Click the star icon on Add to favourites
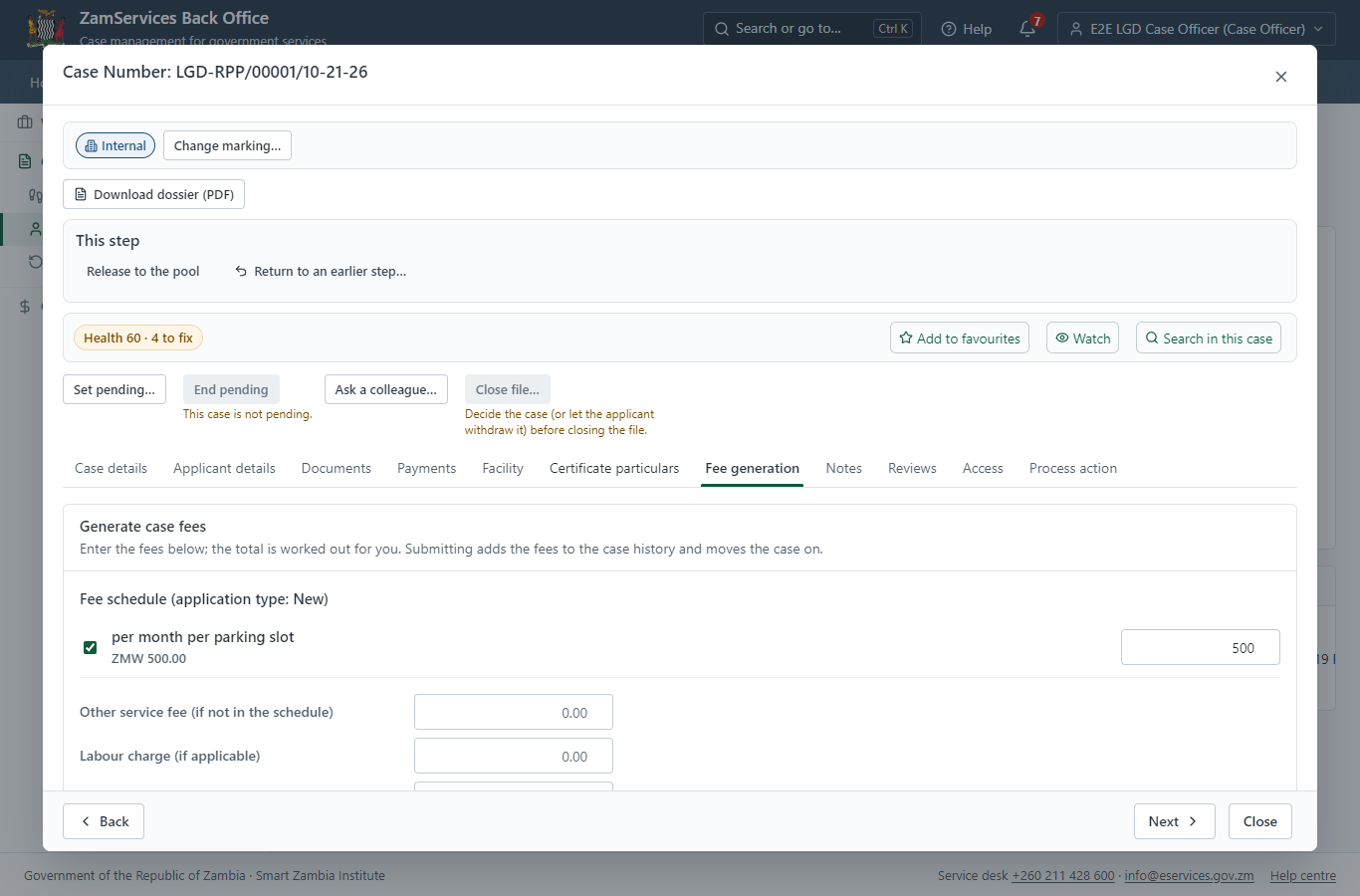The height and width of the screenshot is (896, 1360). pos(906,337)
